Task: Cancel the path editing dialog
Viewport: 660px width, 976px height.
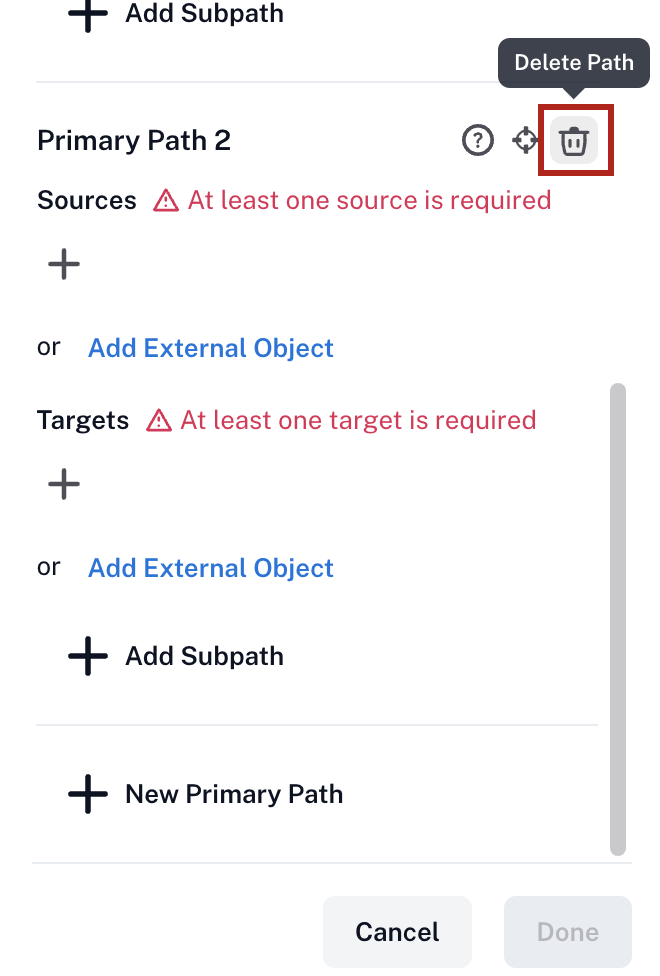Action: pyautogui.click(x=397, y=932)
